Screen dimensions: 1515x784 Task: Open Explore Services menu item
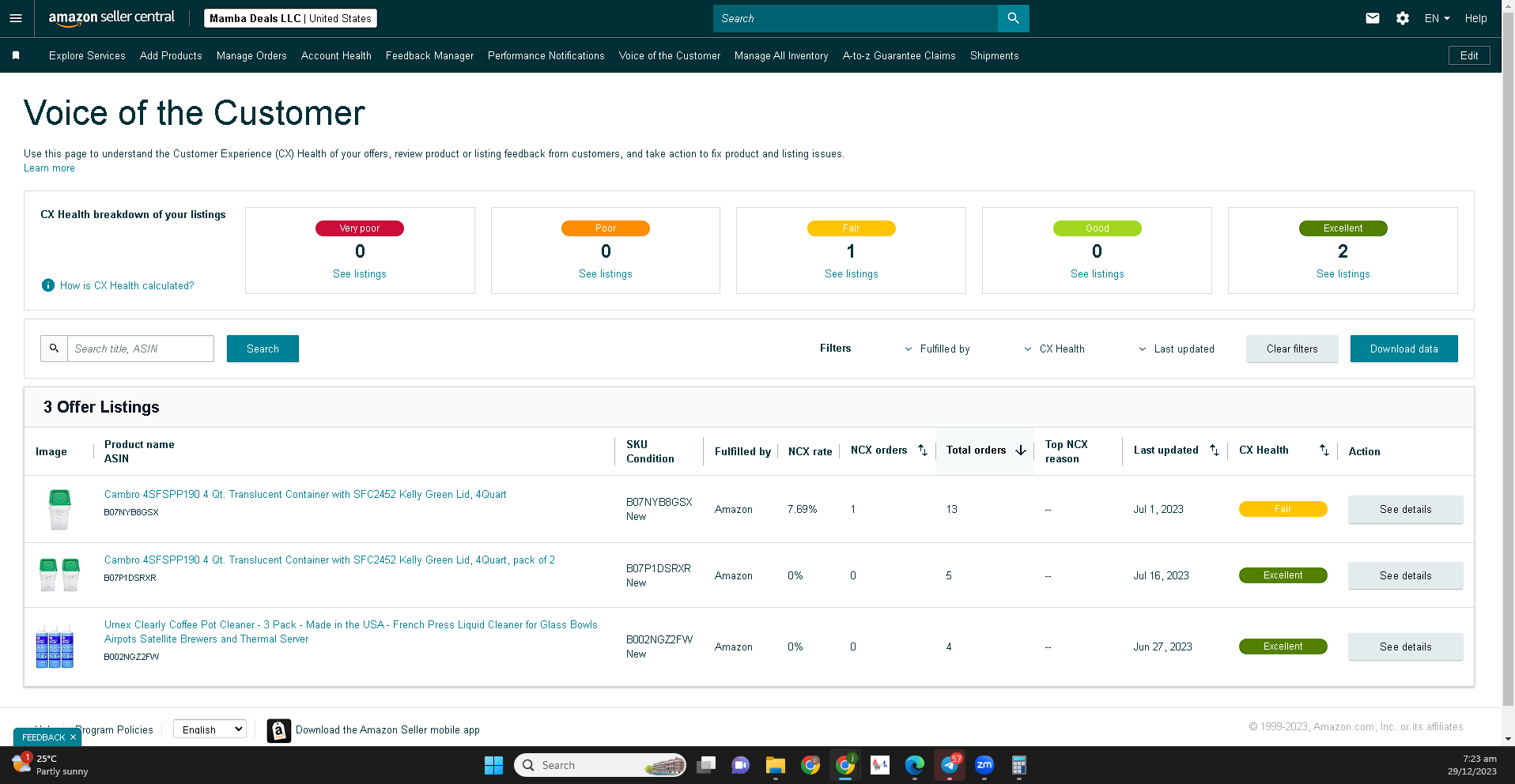[x=87, y=55]
